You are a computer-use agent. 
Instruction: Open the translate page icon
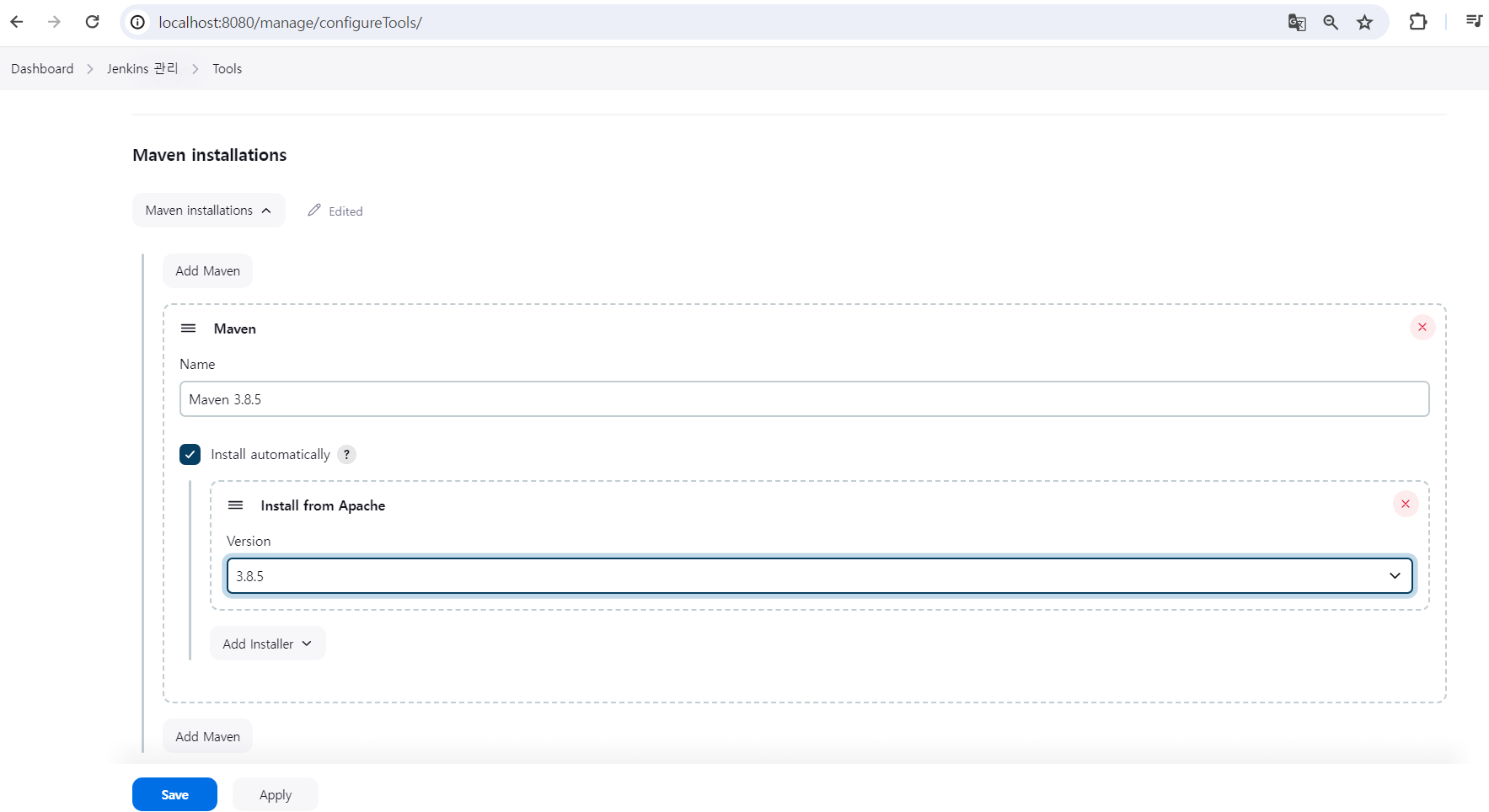(x=1297, y=23)
